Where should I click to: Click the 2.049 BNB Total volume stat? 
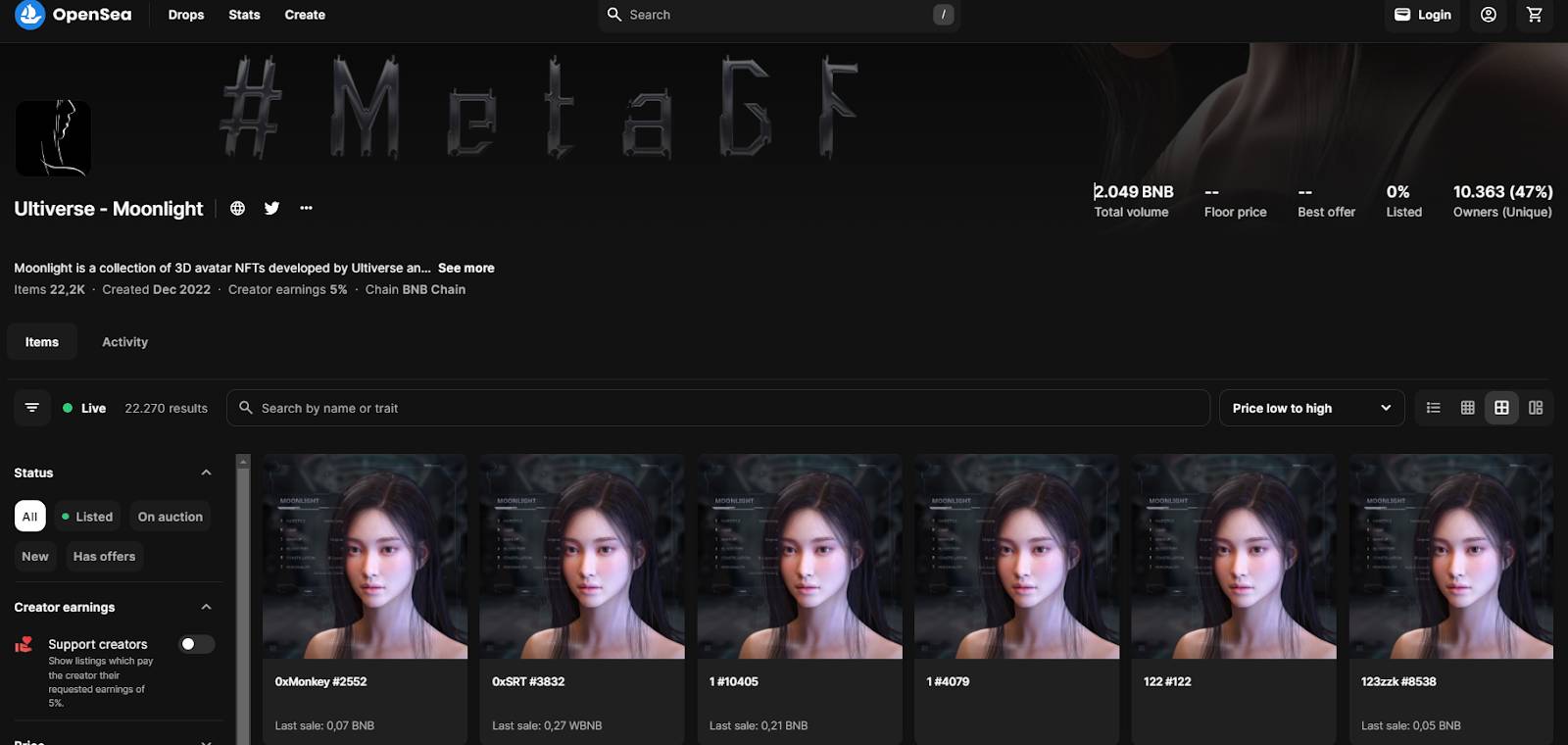tap(1133, 201)
